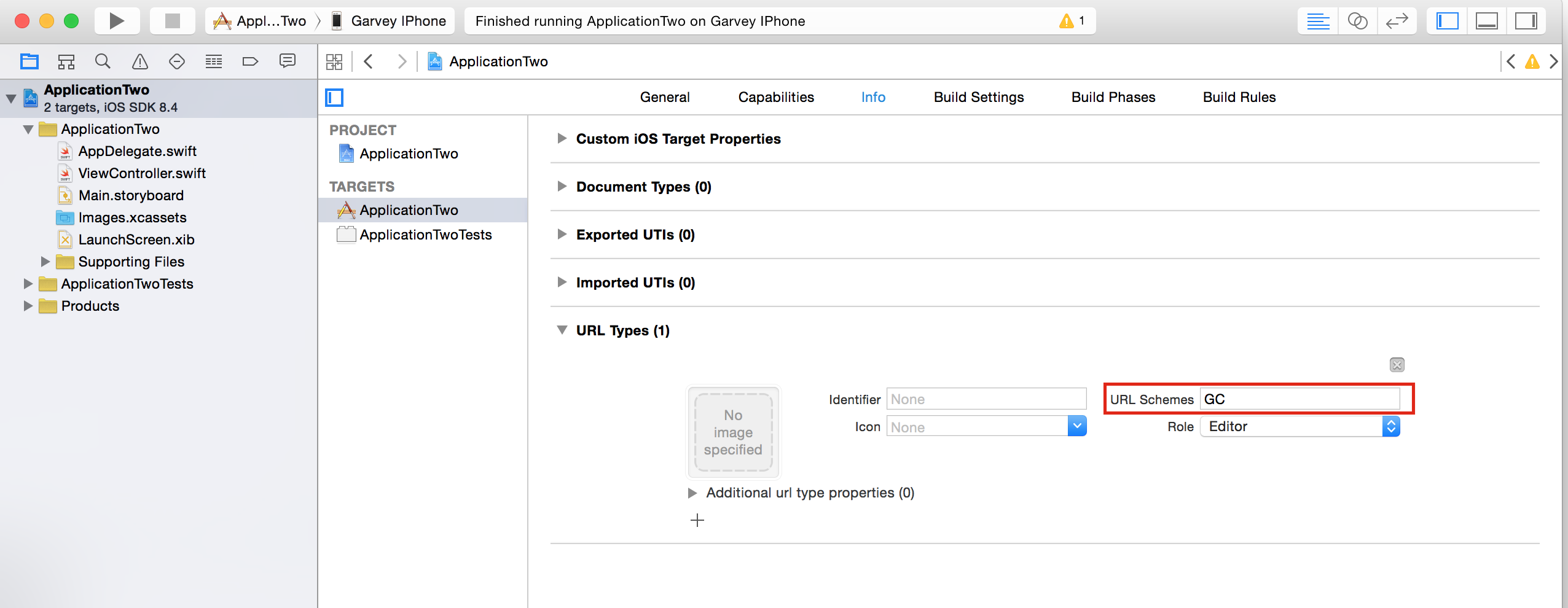1568x608 pixels.
Task: Click the ApplicationTwo jump bar item
Action: click(x=488, y=61)
